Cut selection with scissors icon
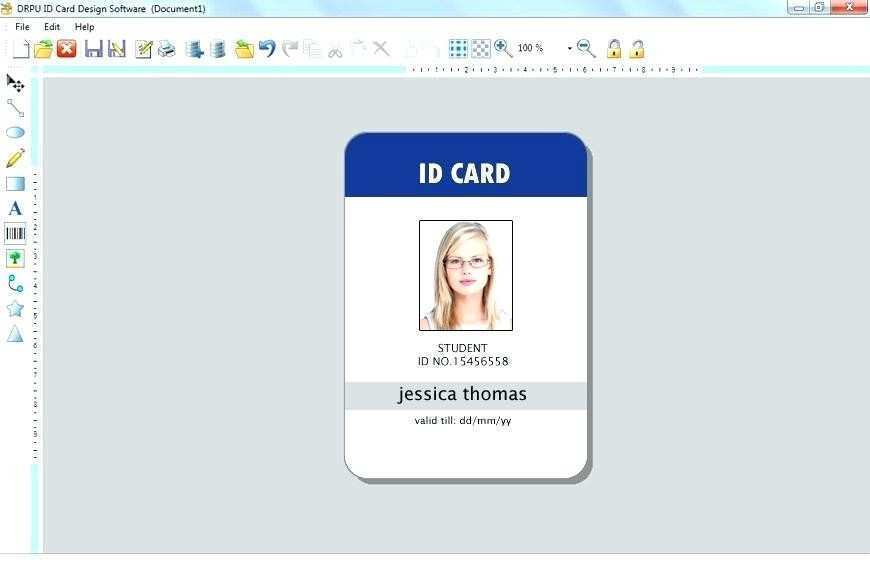The height and width of the screenshot is (568, 870). tap(335, 50)
